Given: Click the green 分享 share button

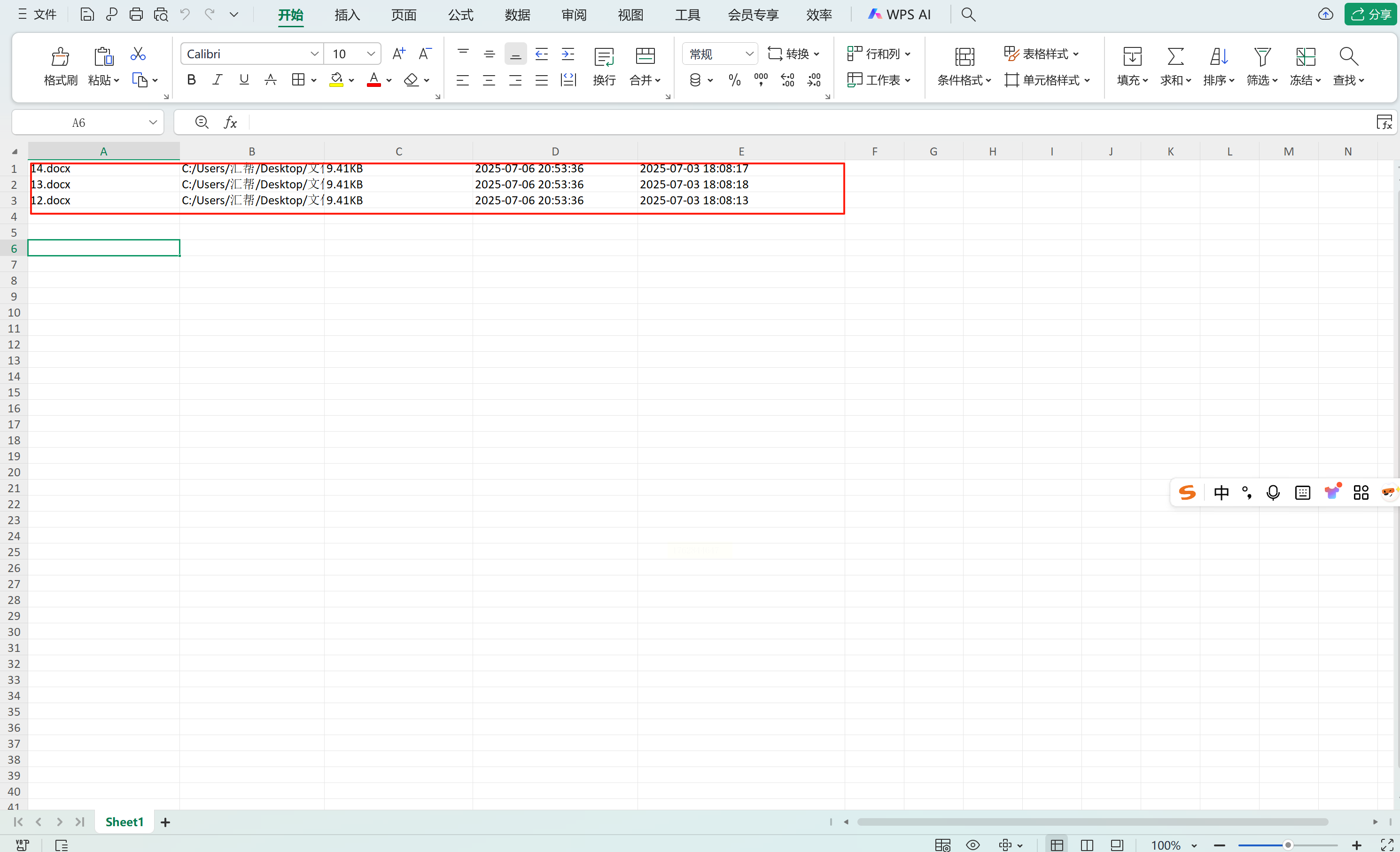Looking at the screenshot, I should pos(1370,14).
